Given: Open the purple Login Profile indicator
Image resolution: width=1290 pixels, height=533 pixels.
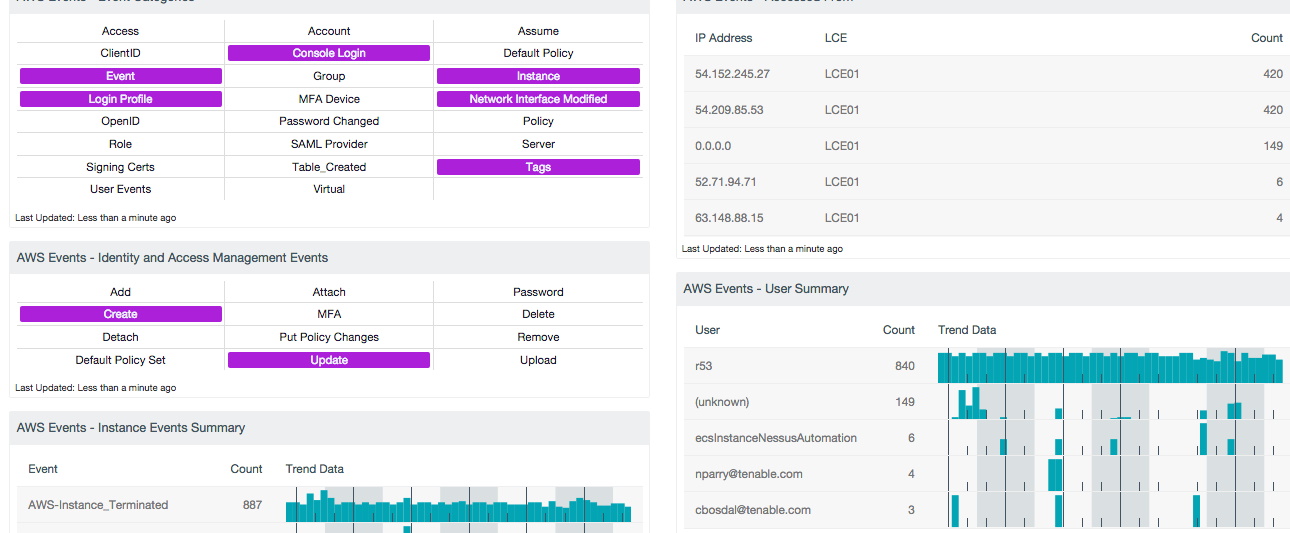Looking at the screenshot, I should [121, 99].
